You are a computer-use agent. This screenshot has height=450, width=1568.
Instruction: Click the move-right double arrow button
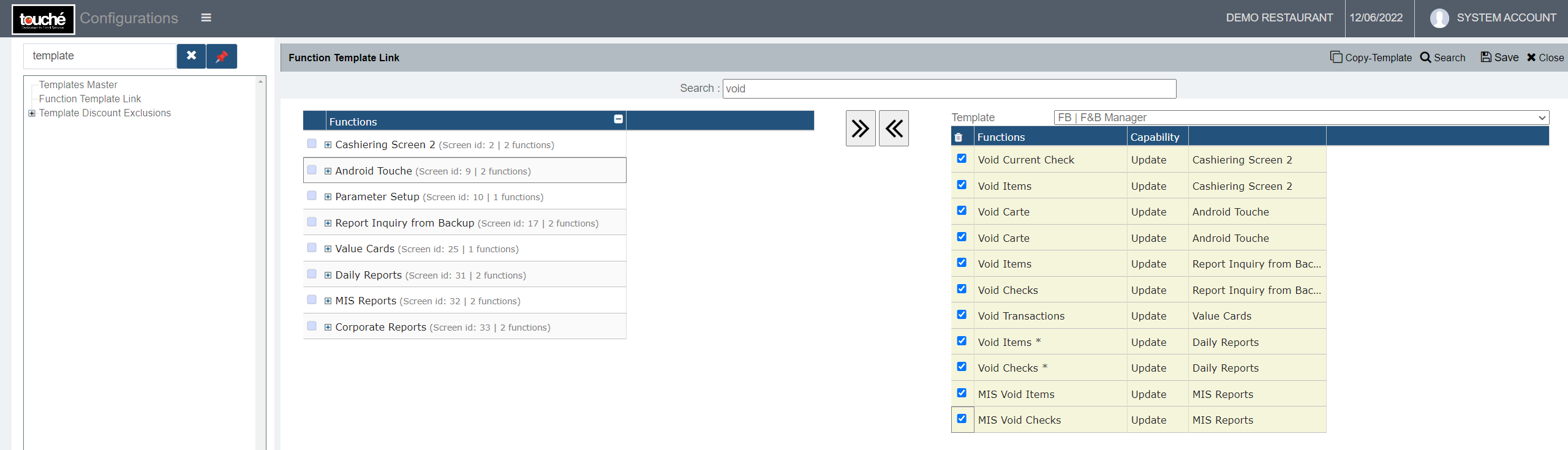[860, 128]
